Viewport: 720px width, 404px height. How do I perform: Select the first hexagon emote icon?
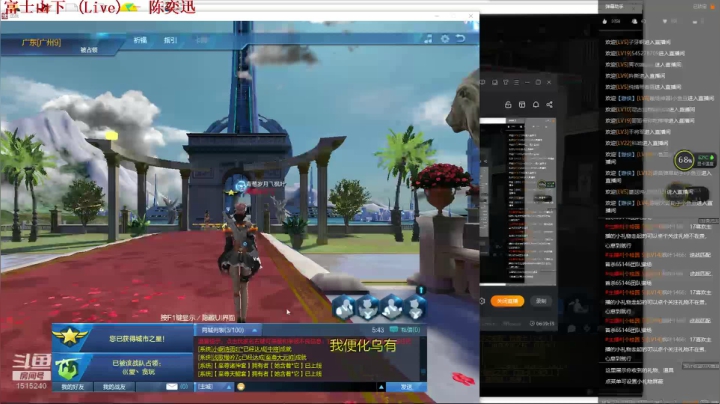[x=344, y=307]
